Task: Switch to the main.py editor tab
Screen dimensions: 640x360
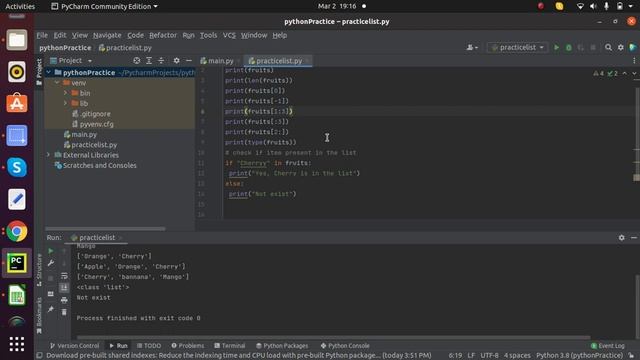Action: click(x=220, y=61)
